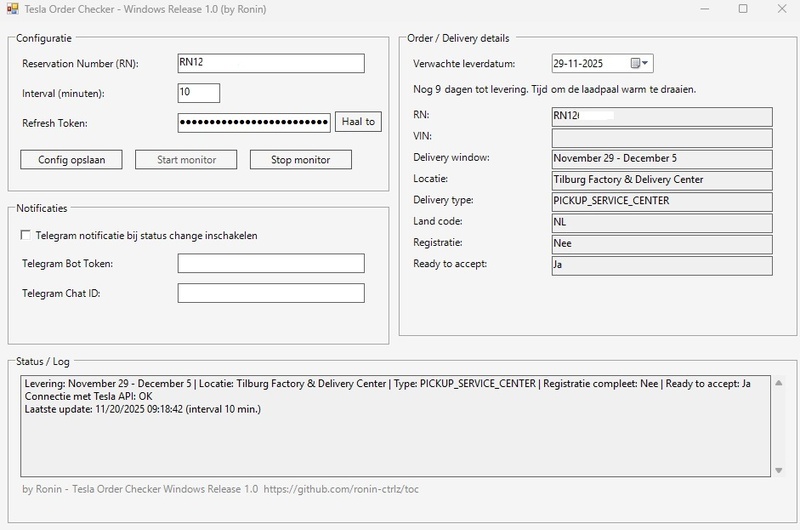The height and width of the screenshot is (530, 800).
Task: Click the app icon in the title bar
Action: click(x=12, y=9)
